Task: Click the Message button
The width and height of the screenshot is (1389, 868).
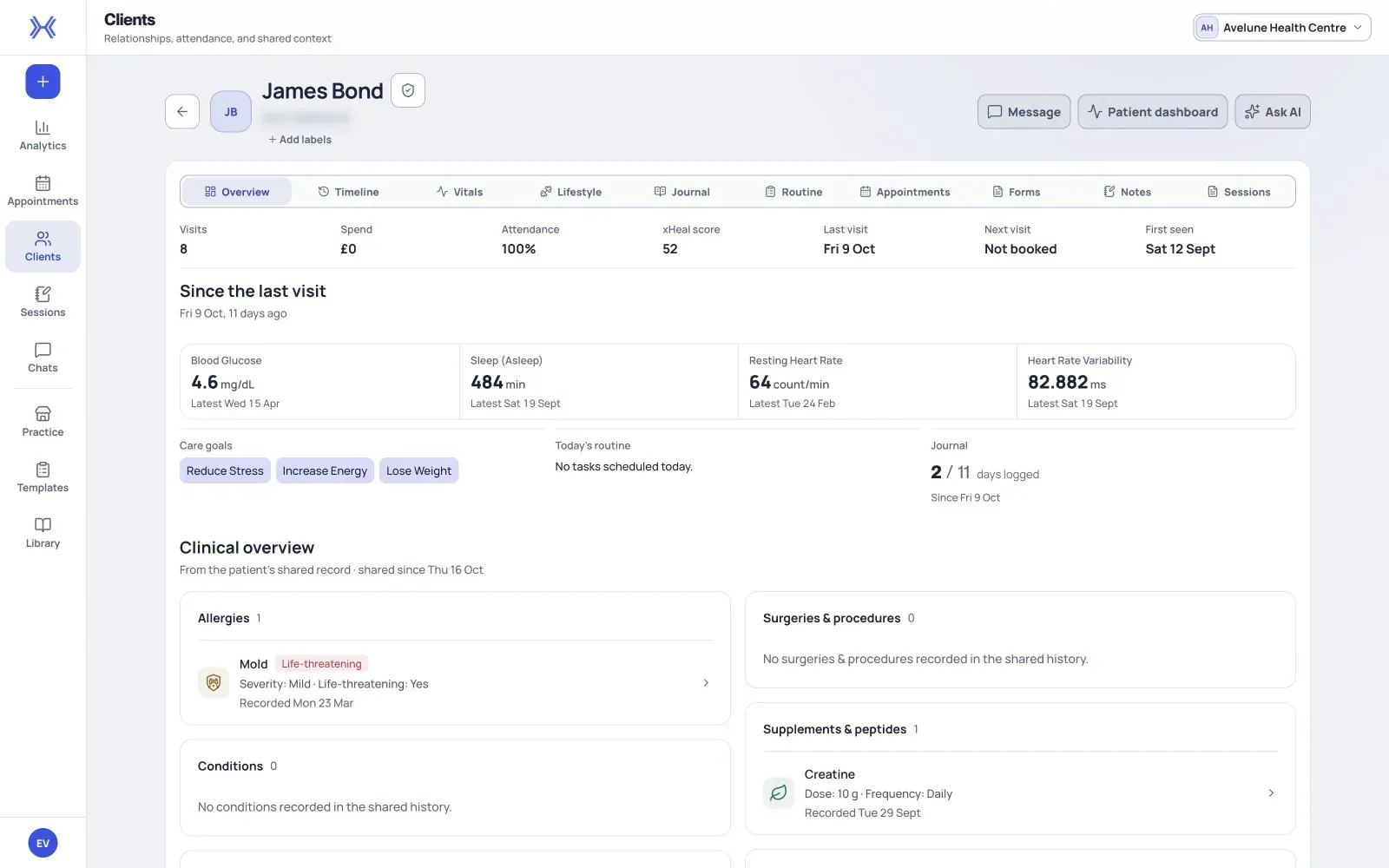Action: pyautogui.click(x=1024, y=112)
